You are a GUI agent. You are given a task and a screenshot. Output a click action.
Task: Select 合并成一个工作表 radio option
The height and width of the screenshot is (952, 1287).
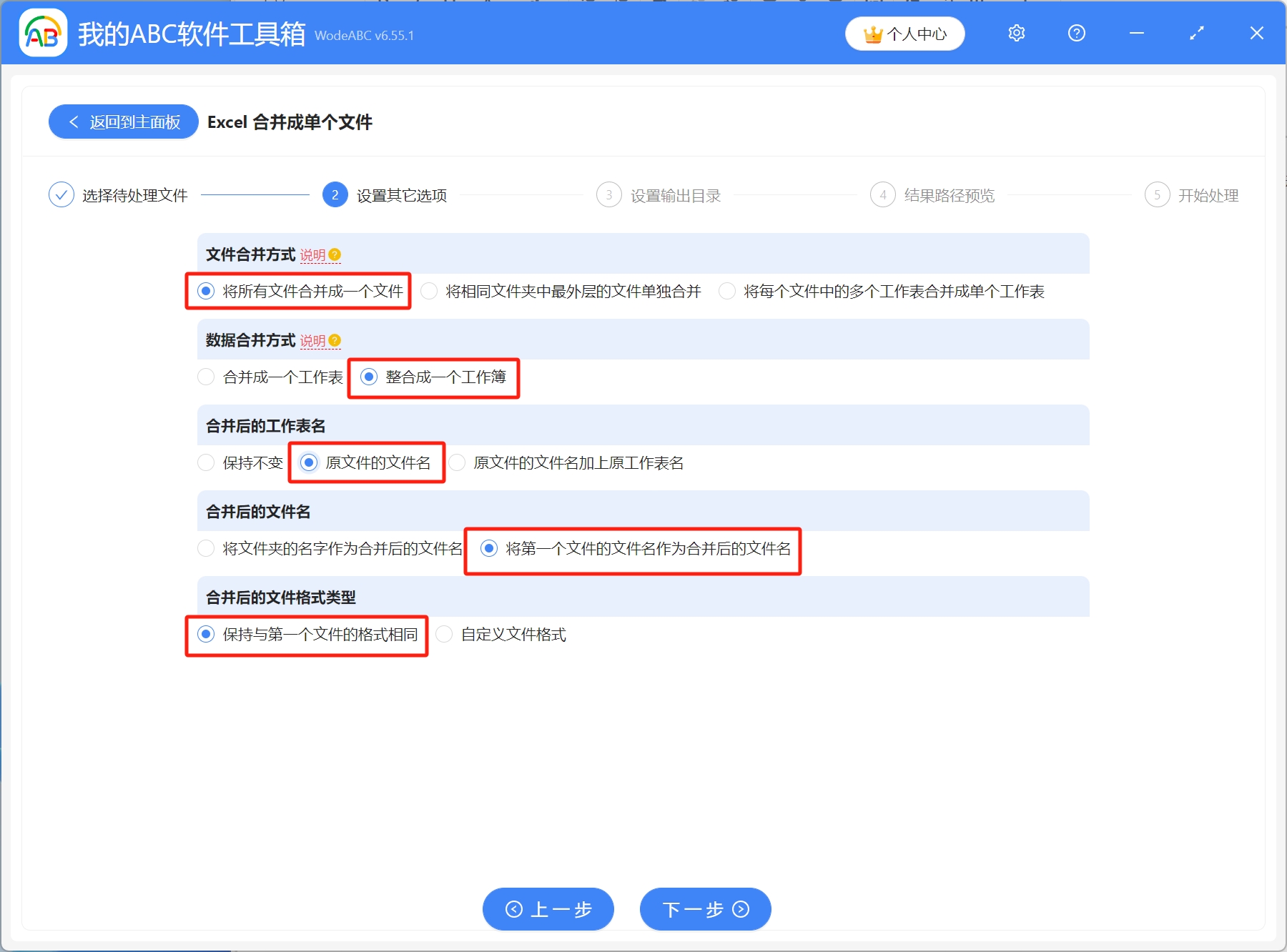(206, 377)
